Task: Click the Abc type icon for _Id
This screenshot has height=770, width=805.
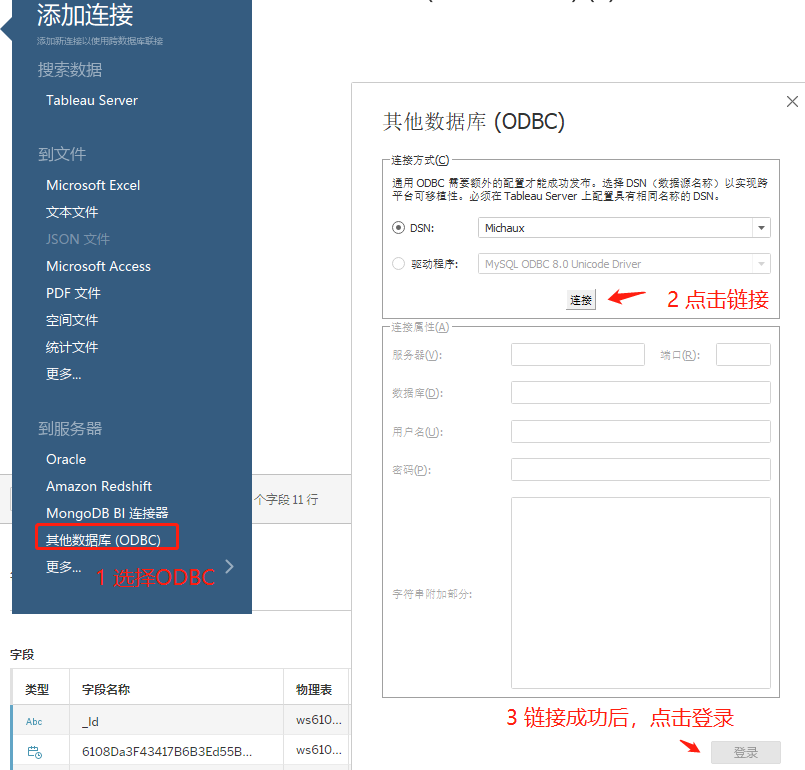Action: tap(34, 722)
